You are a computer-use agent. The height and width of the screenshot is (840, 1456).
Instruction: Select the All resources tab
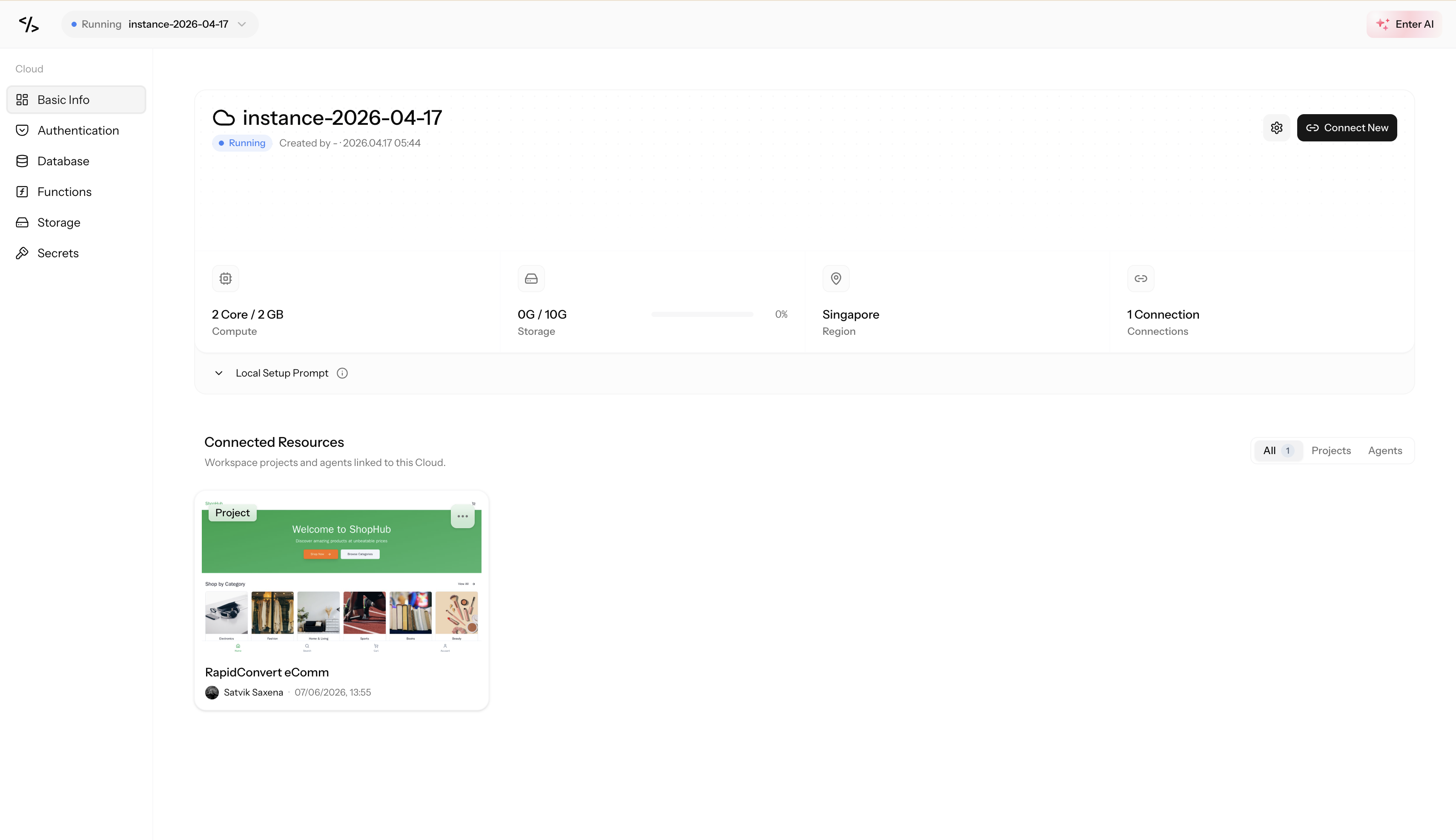(x=1278, y=451)
